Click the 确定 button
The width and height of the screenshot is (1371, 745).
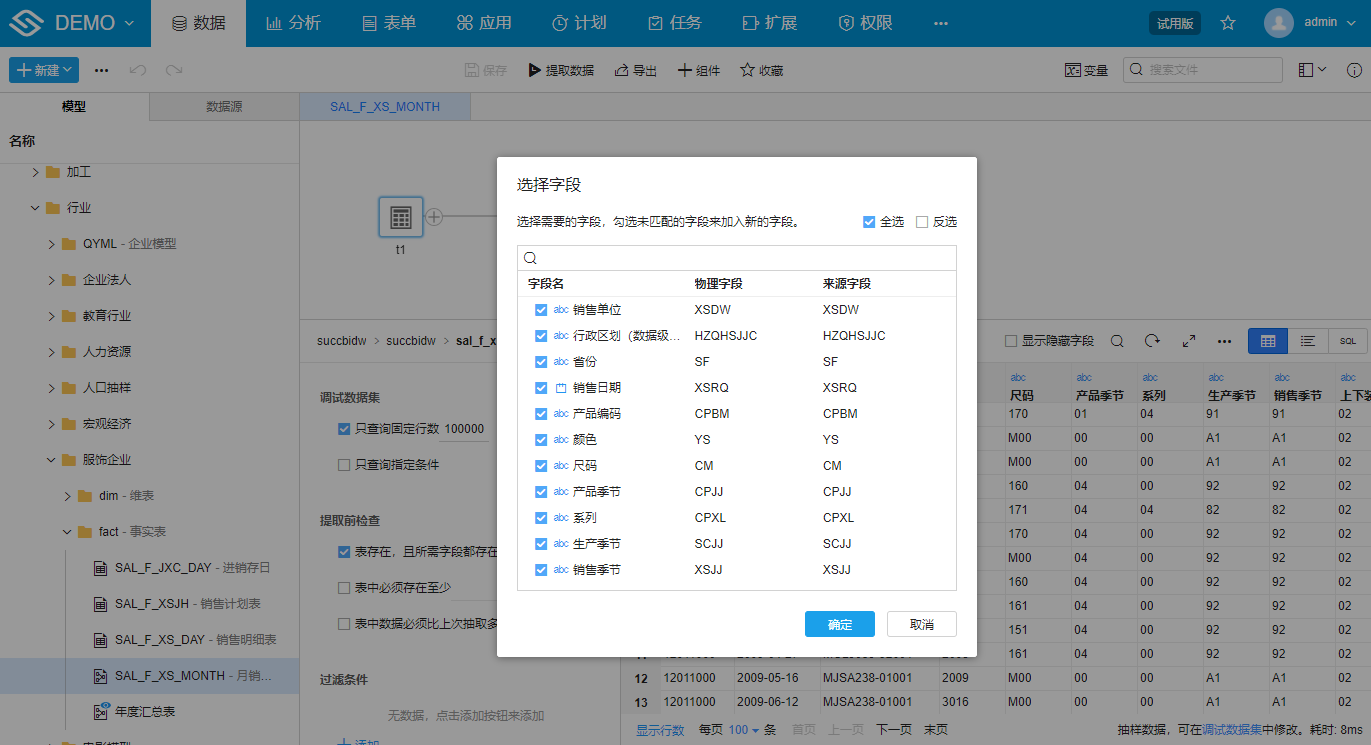pos(839,624)
